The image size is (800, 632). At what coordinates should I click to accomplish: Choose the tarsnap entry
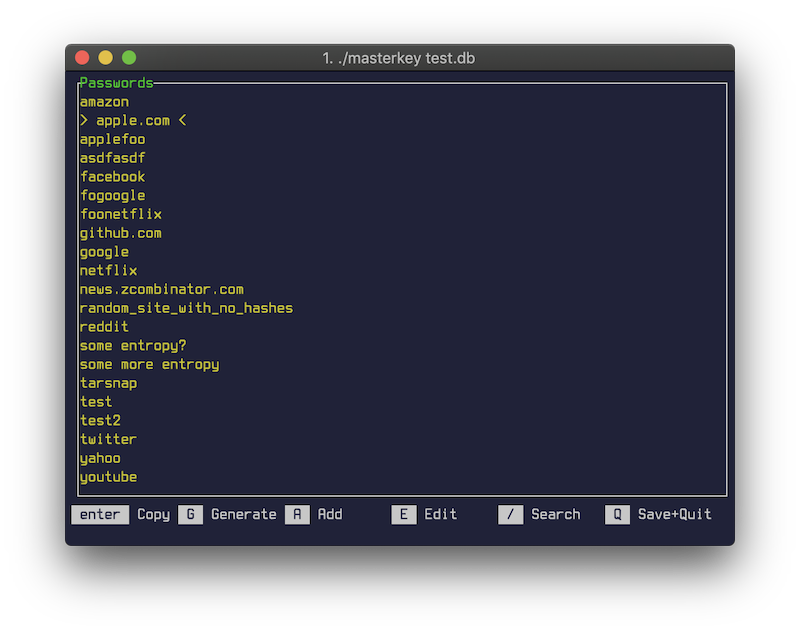pos(109,383)
